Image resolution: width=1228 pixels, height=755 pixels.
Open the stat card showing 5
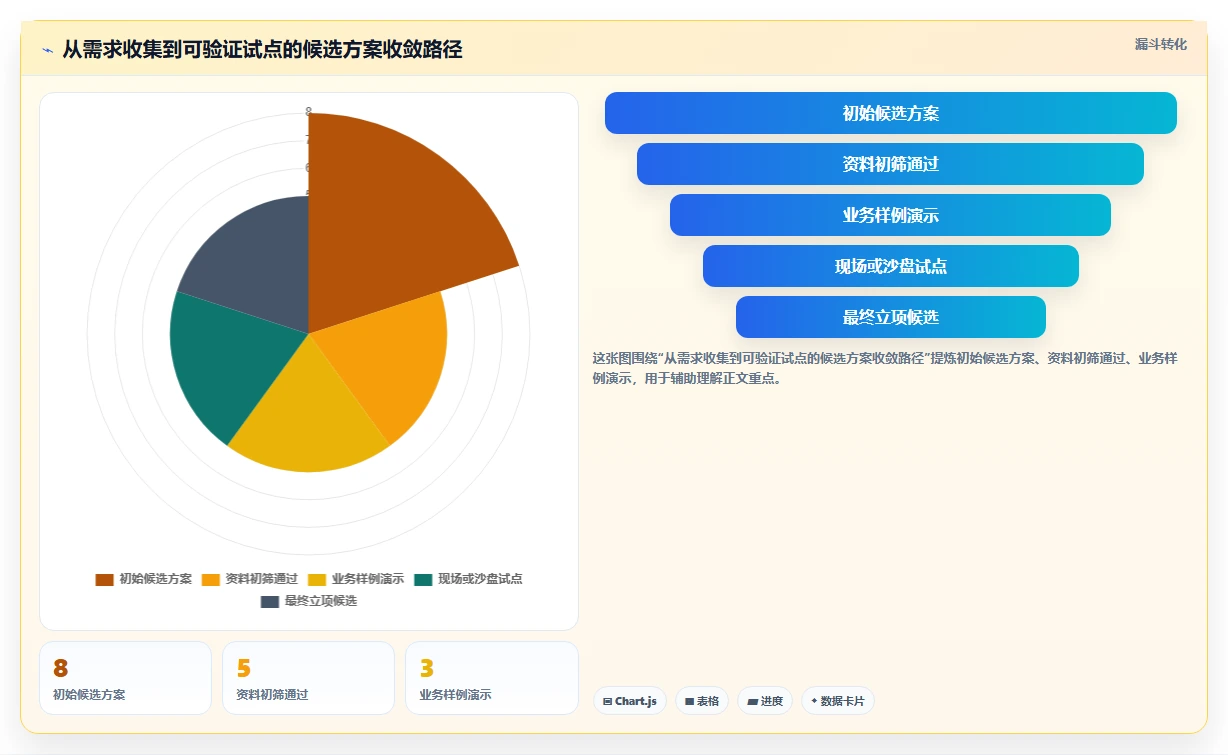click(308, 678)
